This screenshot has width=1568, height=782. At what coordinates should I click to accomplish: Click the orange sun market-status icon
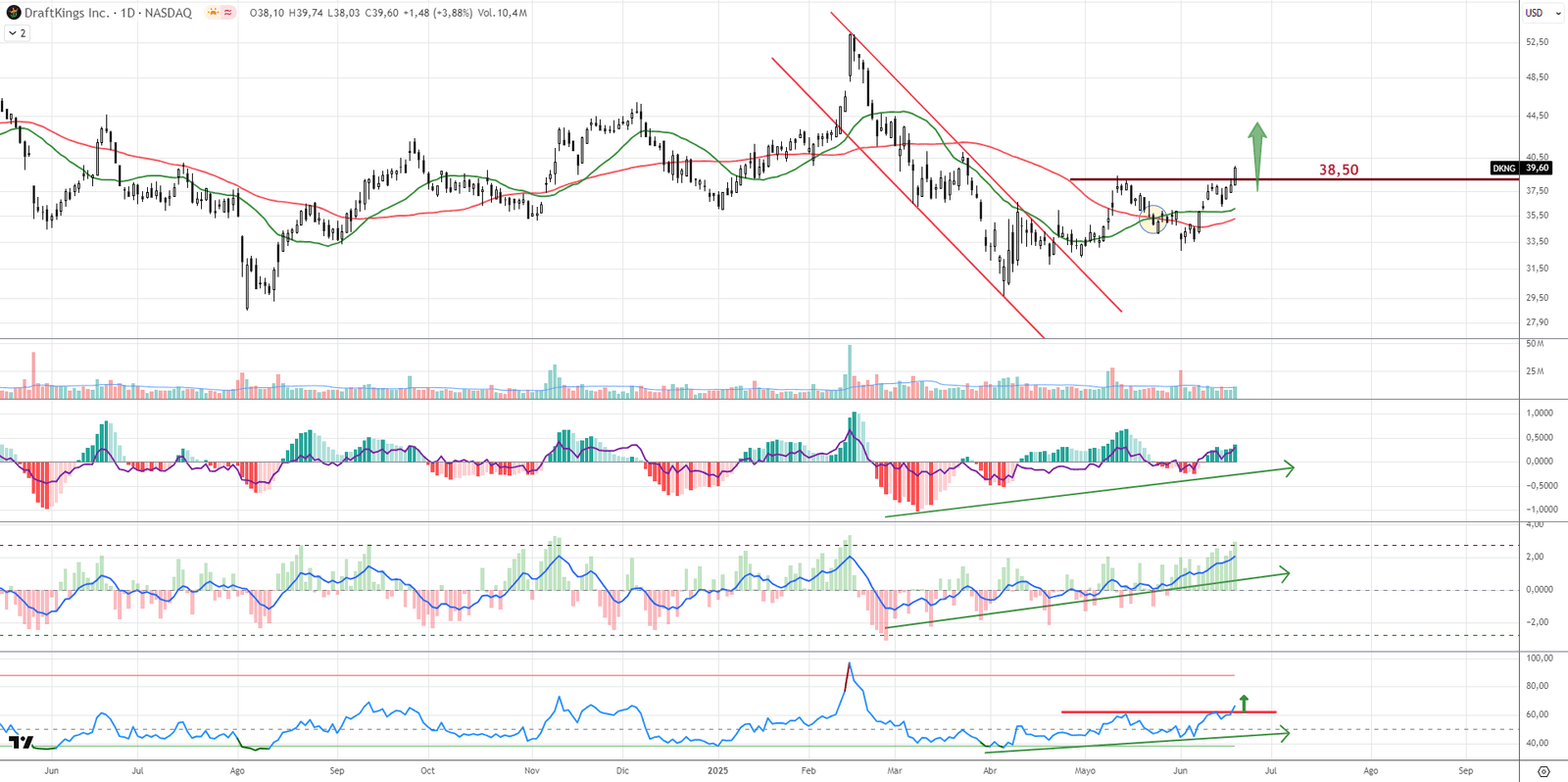pos(213,13)
